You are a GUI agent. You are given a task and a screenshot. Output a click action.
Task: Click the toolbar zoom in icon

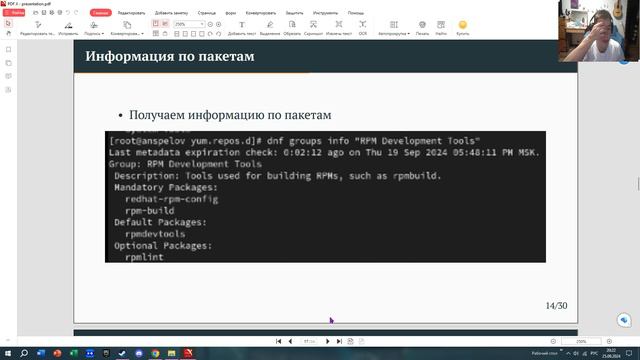coord(219,24)
